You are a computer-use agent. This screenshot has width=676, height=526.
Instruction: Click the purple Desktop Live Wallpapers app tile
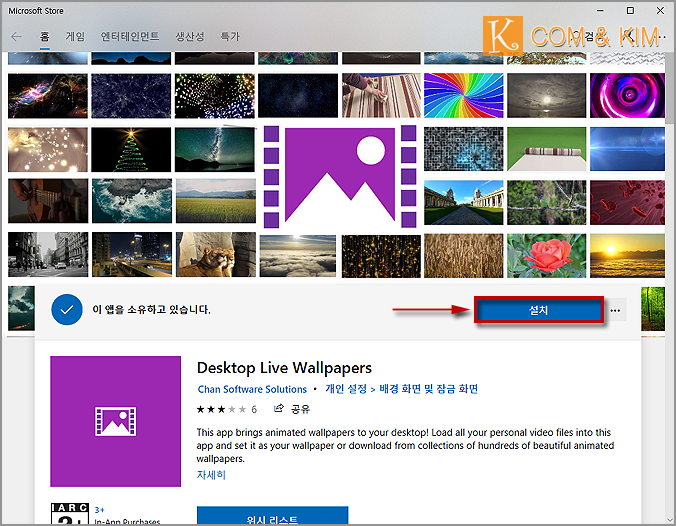tap(116, 421)
